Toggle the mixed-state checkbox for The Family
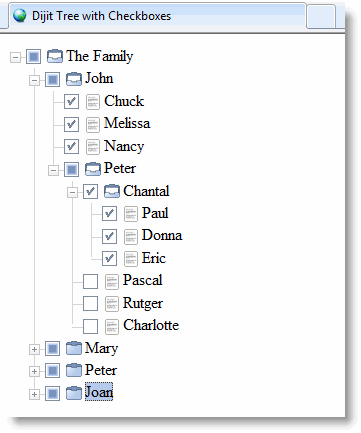This screenshot has width=361, height=433. (33, 56)
